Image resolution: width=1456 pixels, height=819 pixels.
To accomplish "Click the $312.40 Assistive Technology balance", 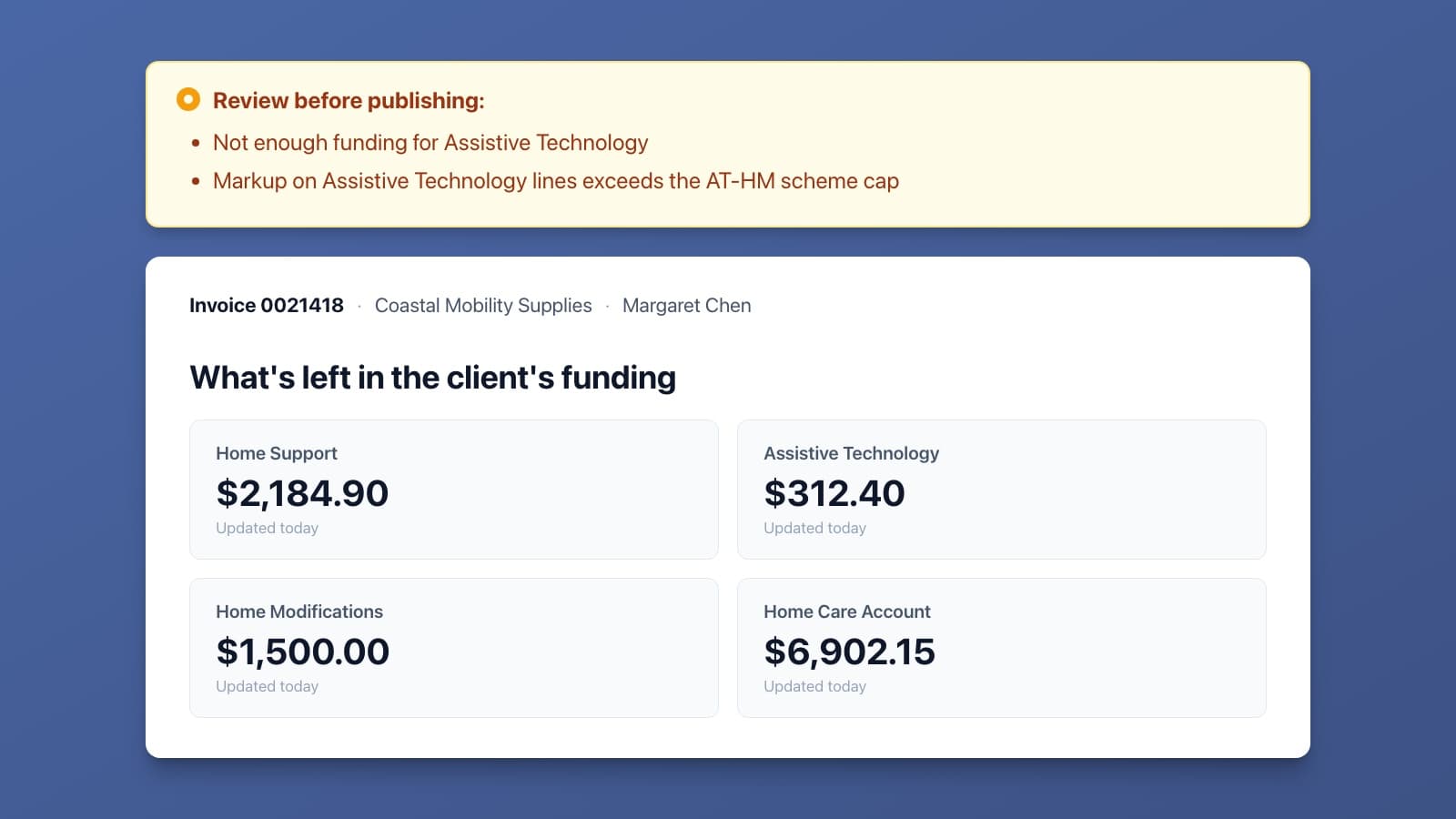I will [x=834, y=493].
